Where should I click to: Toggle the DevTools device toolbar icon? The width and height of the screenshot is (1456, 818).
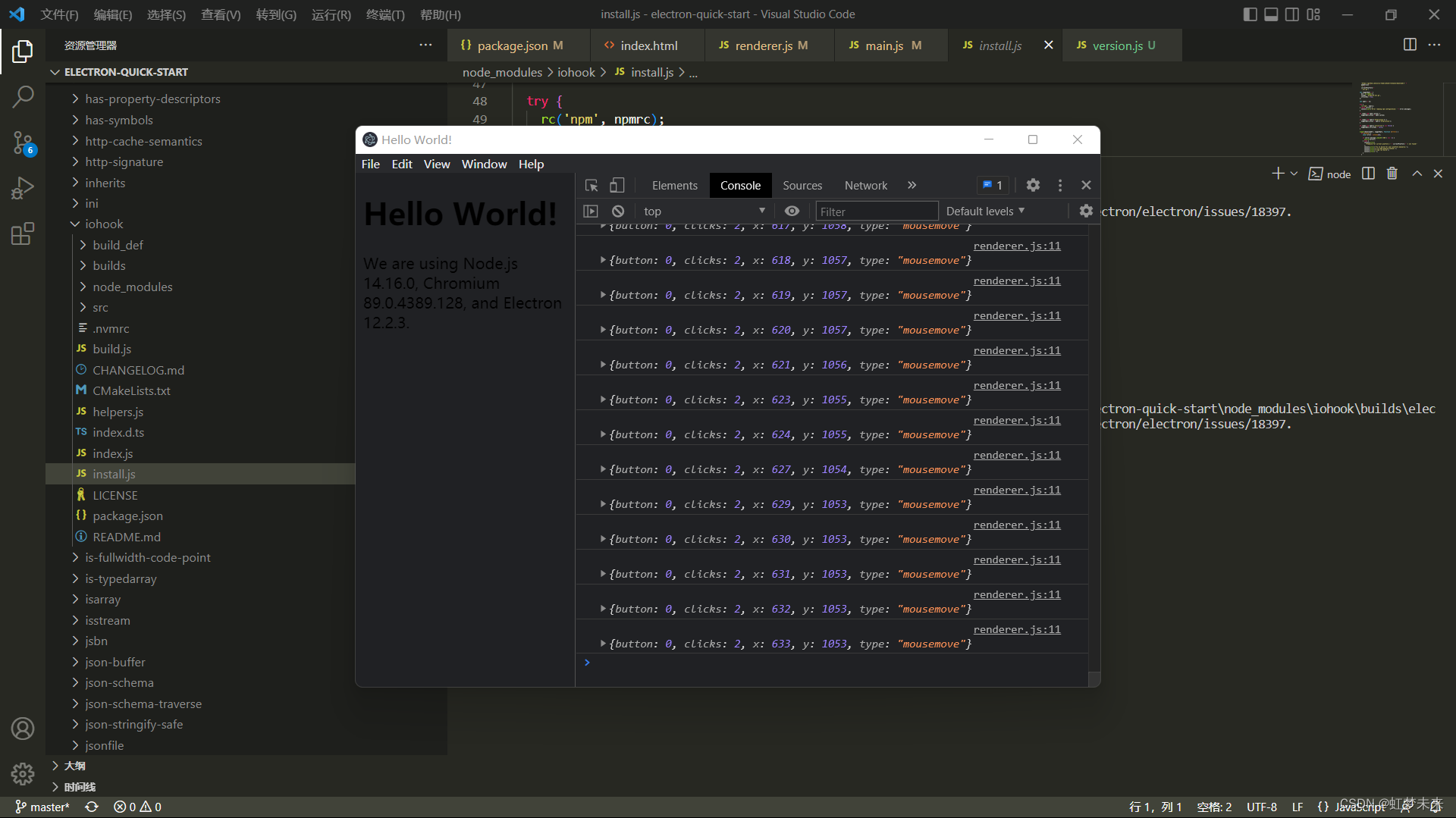[x=617, y=185]
